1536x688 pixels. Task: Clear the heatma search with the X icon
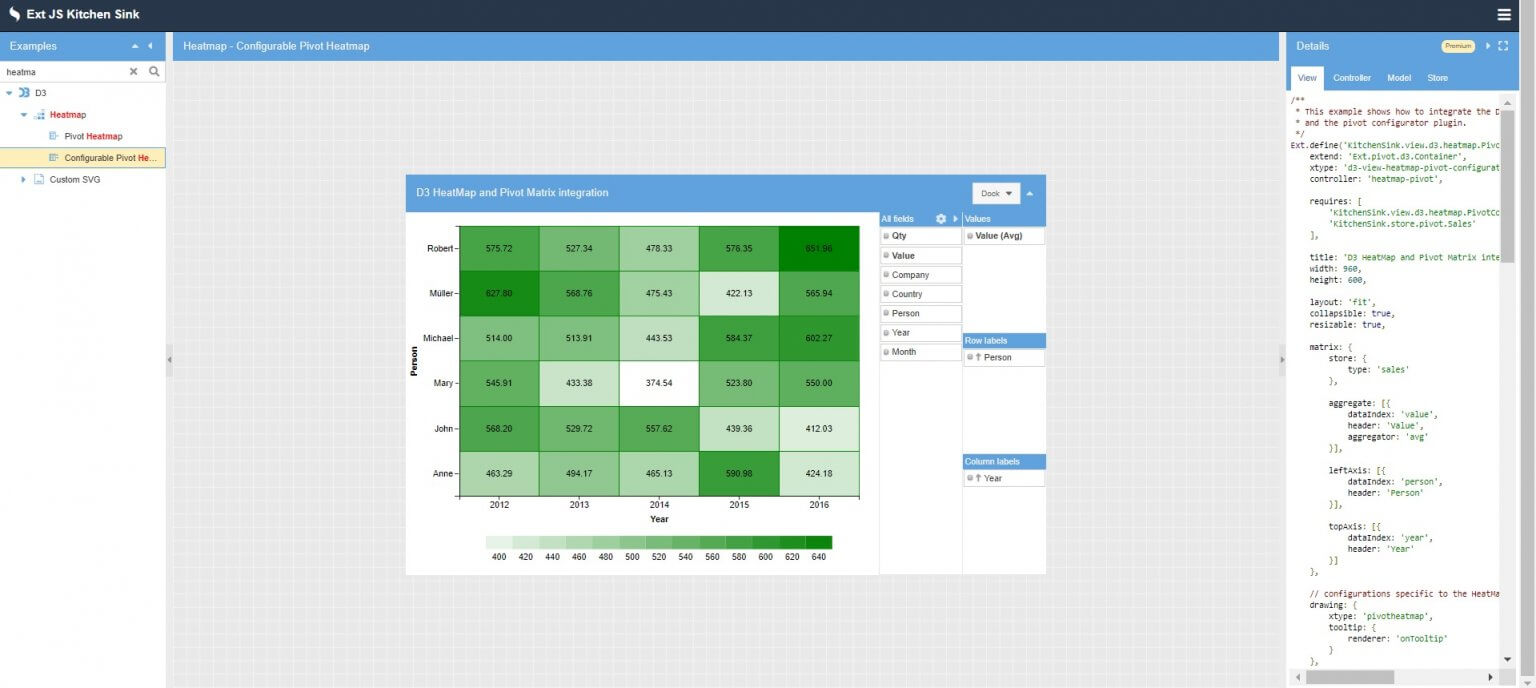click(x=133, y=71)
